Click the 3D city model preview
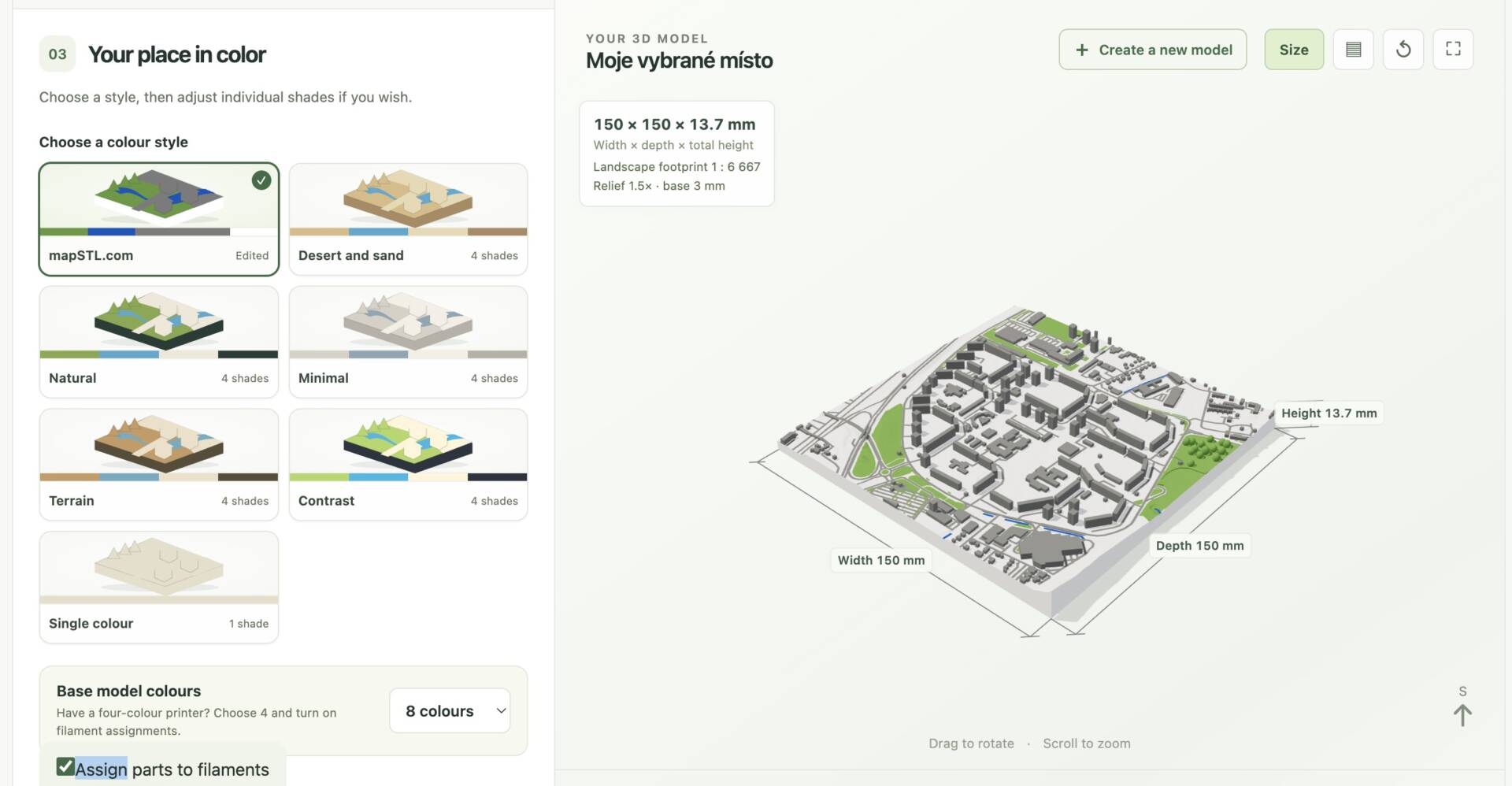 coord(1028,465)
